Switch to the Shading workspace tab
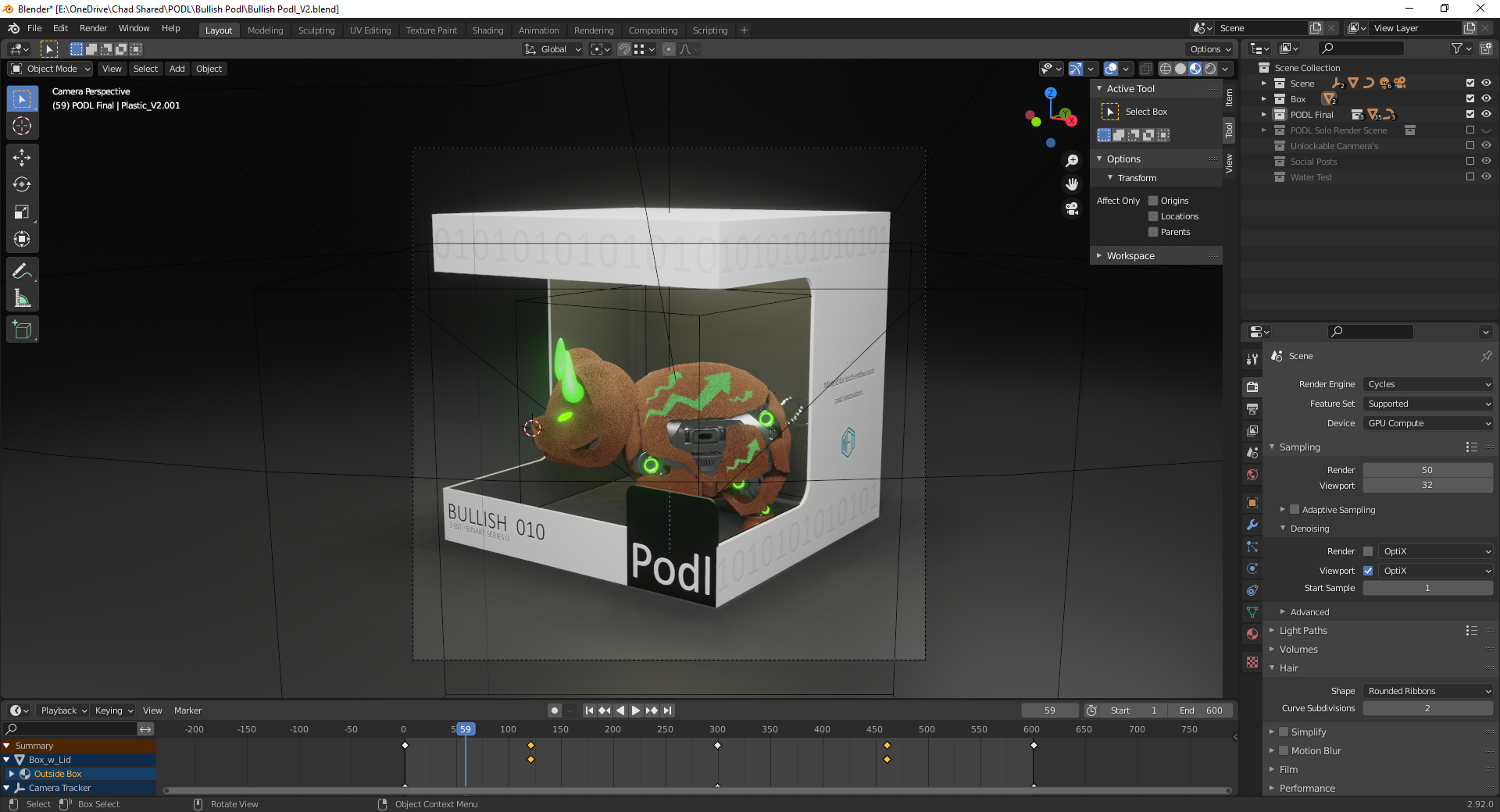Viewport: 1500px width, 812px height. (x=487, y=30)
